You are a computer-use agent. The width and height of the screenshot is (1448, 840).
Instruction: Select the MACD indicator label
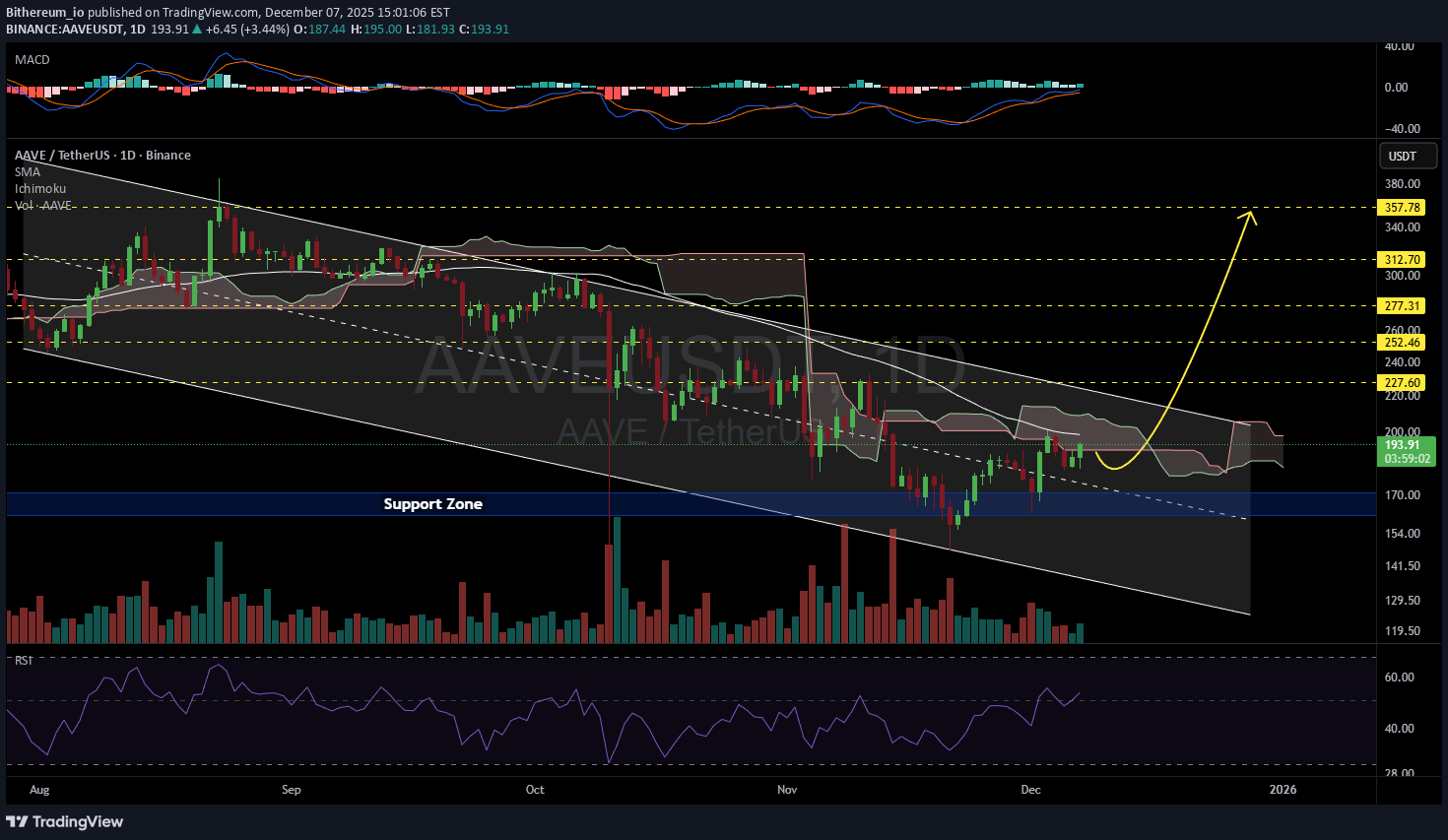pyautogui.click(x=32, y=60)
